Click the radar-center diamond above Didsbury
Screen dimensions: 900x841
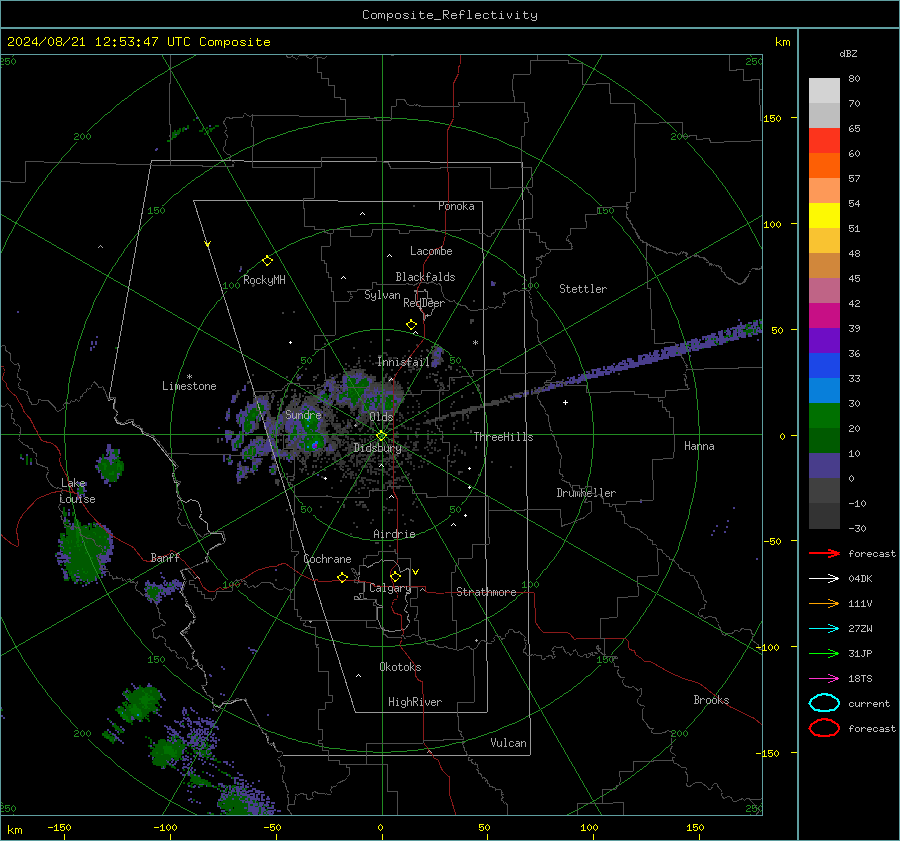coord(382,436)
